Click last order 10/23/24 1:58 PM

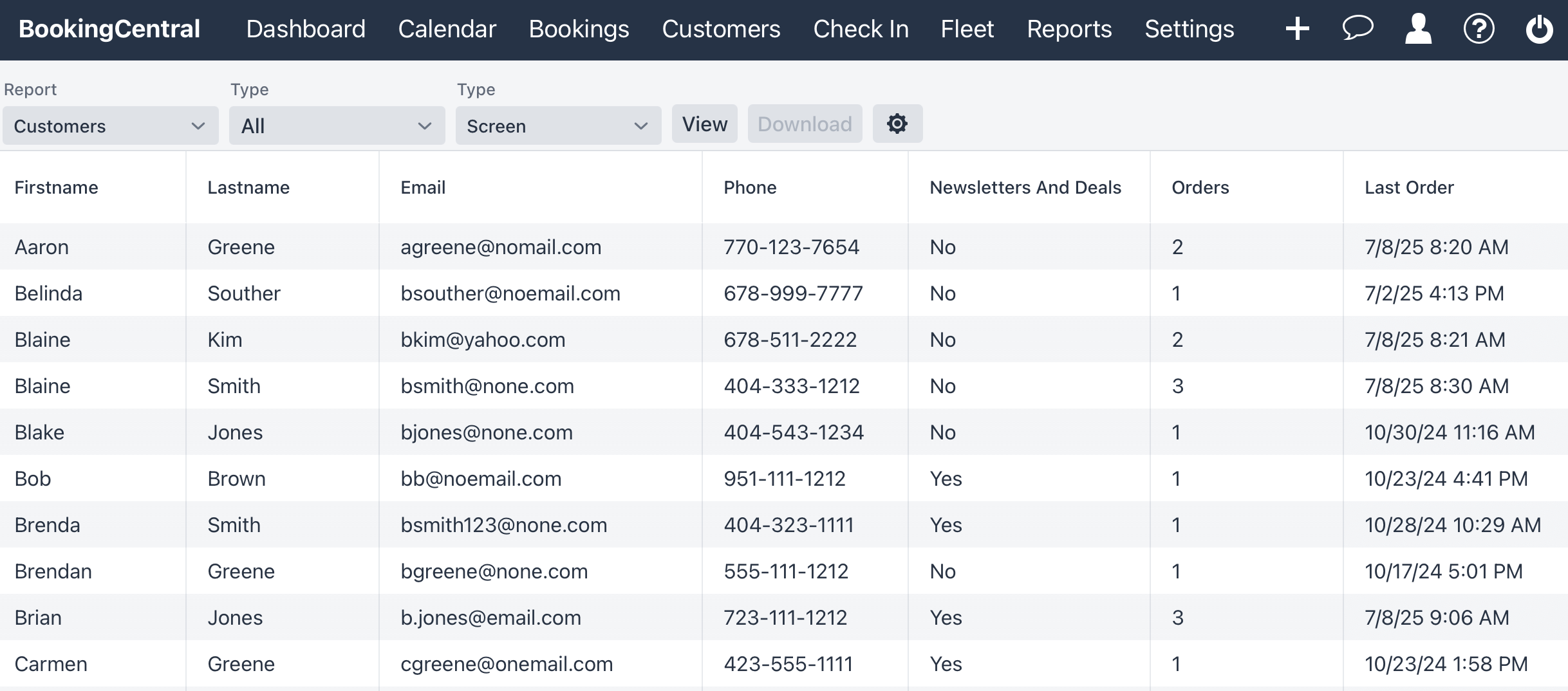[1446, 664]
